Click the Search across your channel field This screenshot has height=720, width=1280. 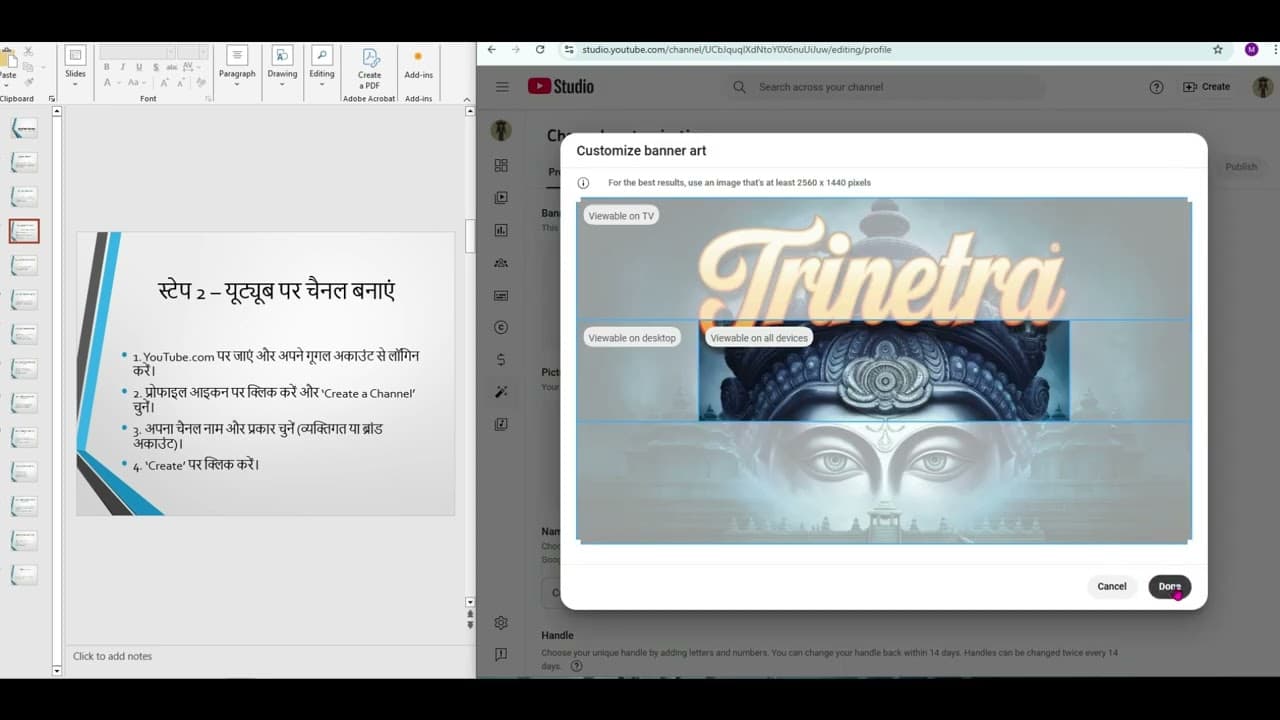pos(885,87)
